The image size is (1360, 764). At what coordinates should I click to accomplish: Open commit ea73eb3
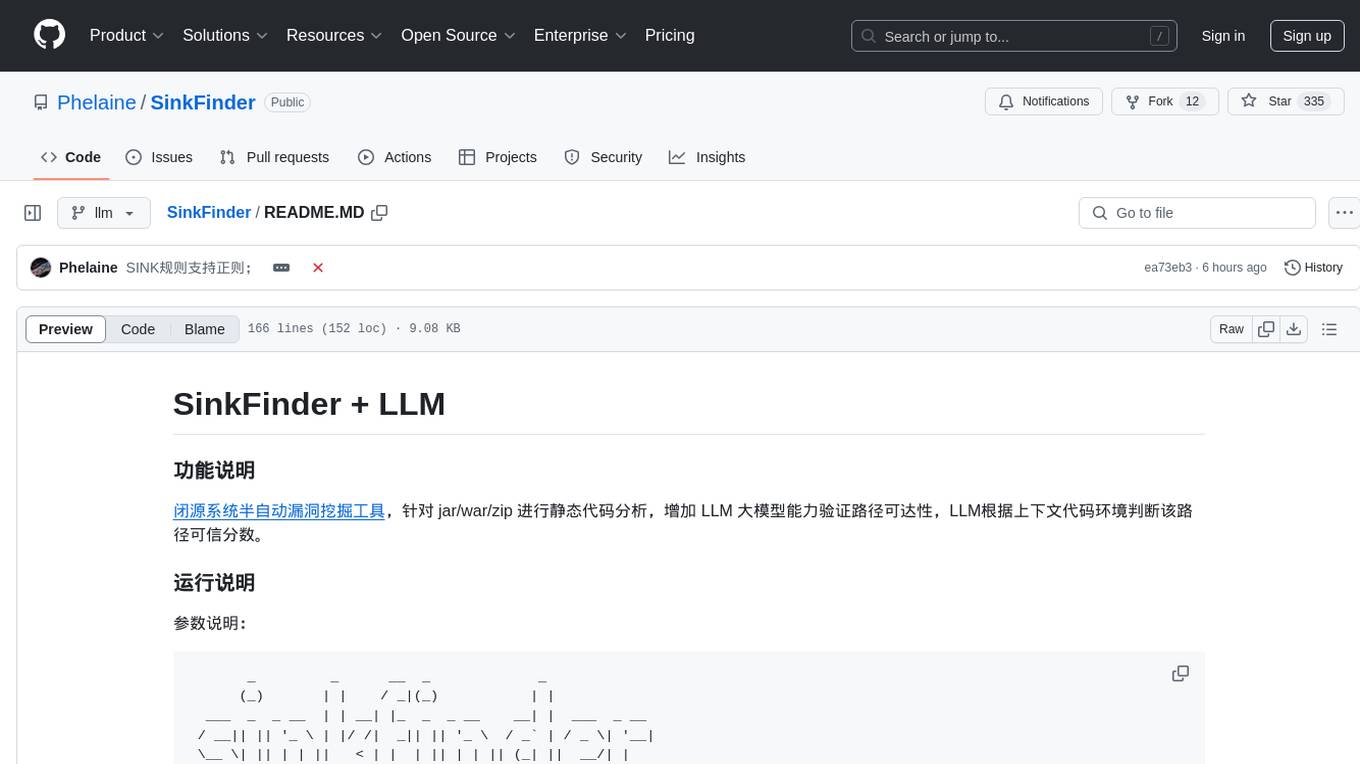click(x=1168, y=268)
